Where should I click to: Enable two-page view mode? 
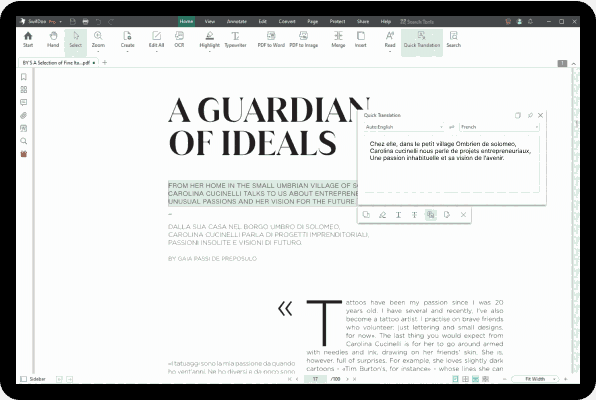(x=465, y=379)
